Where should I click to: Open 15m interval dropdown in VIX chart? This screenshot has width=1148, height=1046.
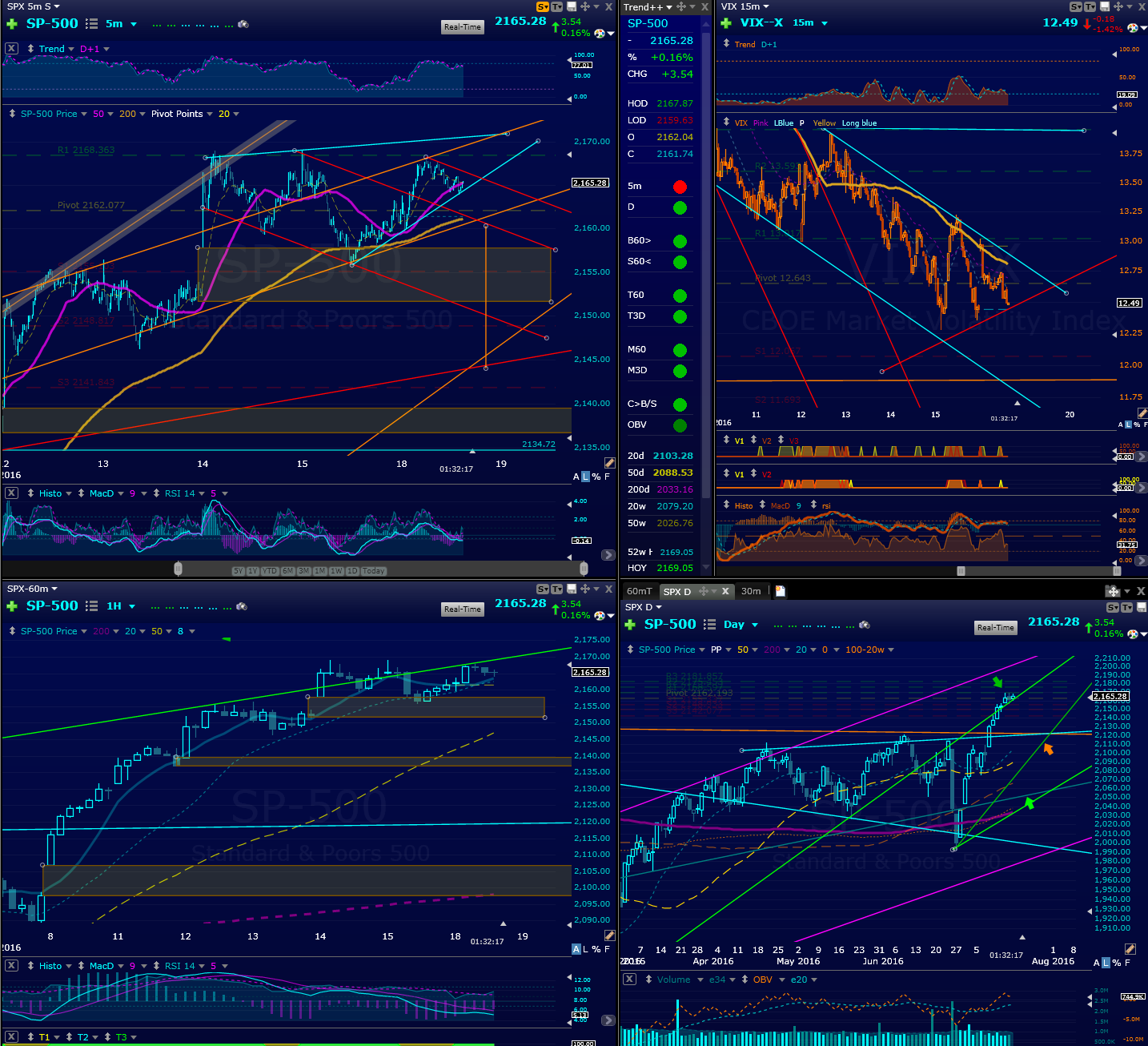(x=825, y=23)
